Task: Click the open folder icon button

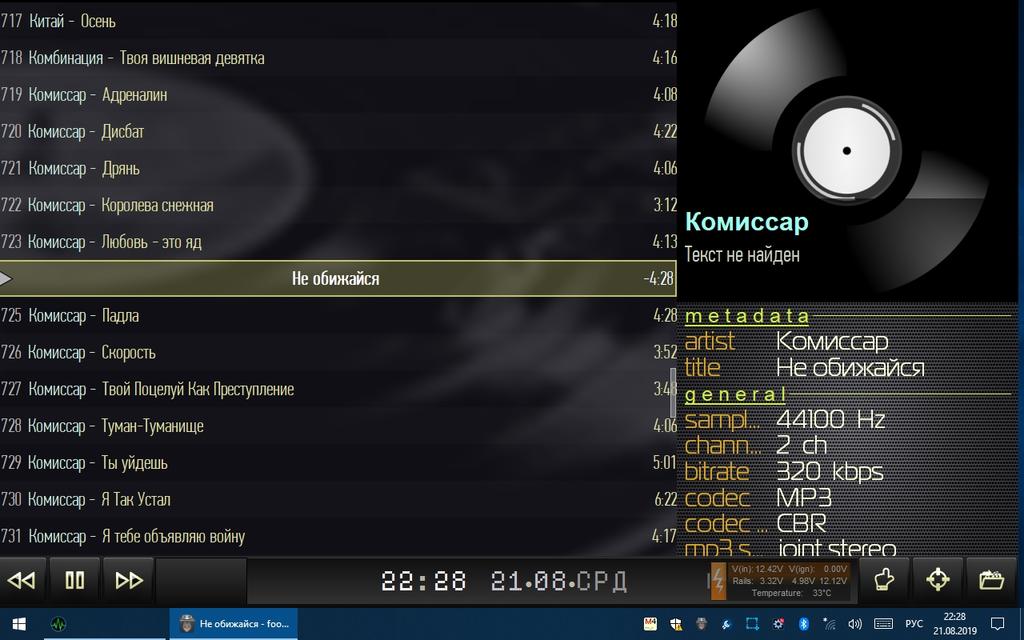Action: [x=991, y=580]
